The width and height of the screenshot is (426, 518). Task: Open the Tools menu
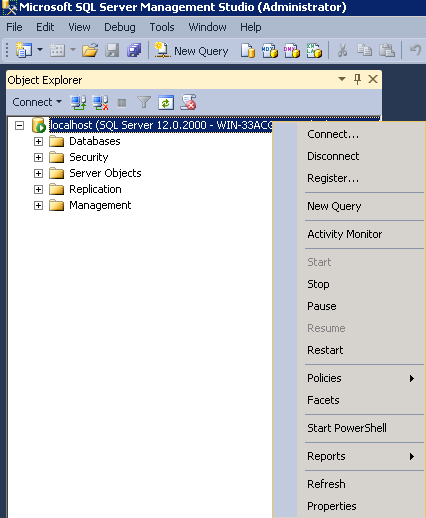pyautogui.click(x=162, y=27)
